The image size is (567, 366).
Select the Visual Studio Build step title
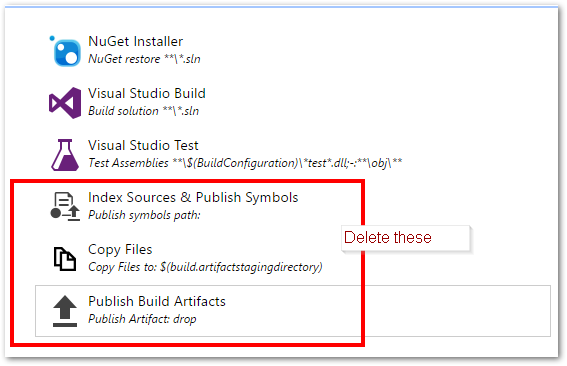coord(147,93)
